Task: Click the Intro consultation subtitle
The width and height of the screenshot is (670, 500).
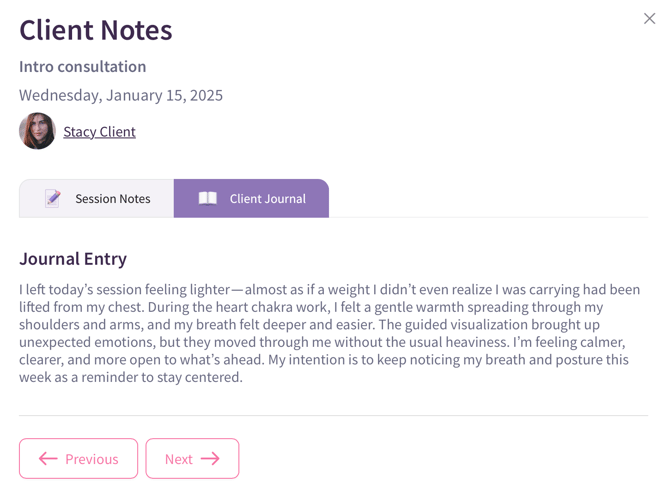Action: click(x=83, y=67)
